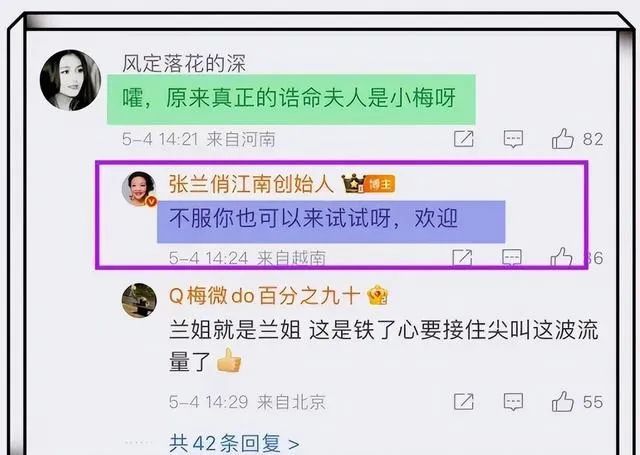This screenshot has width=640, height=455.
Task: Expand 共42条回复 replies
Action: (x=234, y=444)
